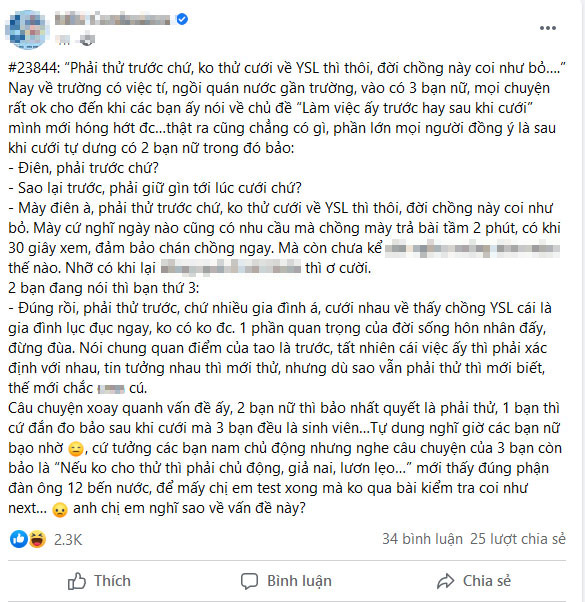
Task: Click the Thích like button
Action: 99,581
